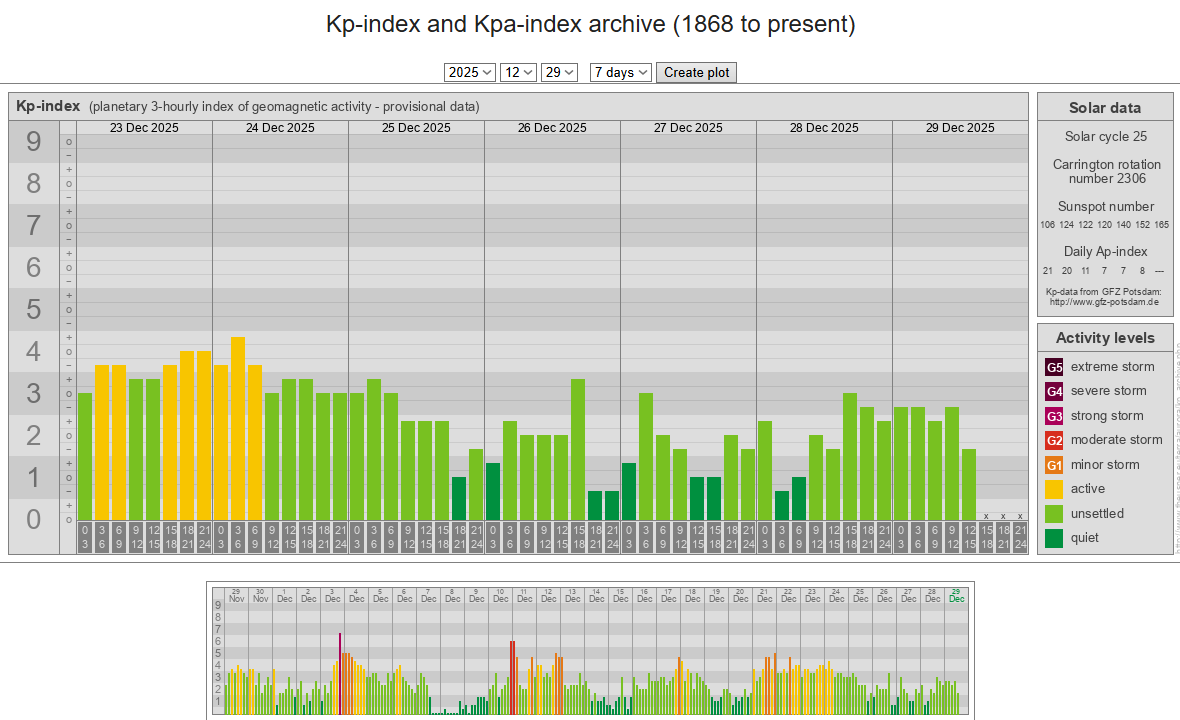Click the Create plot button
The width and height of the screenshot is (1180, 720).
click(x=696, y=72)
